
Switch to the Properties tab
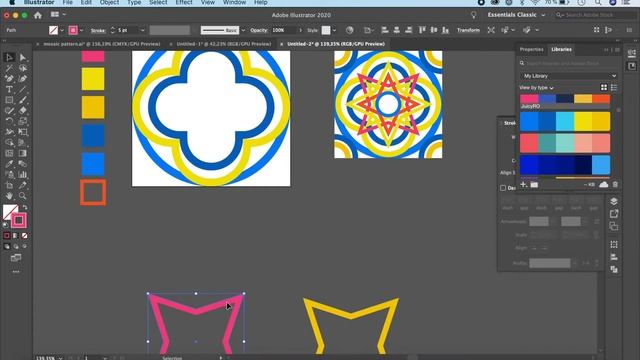[531, 49]
